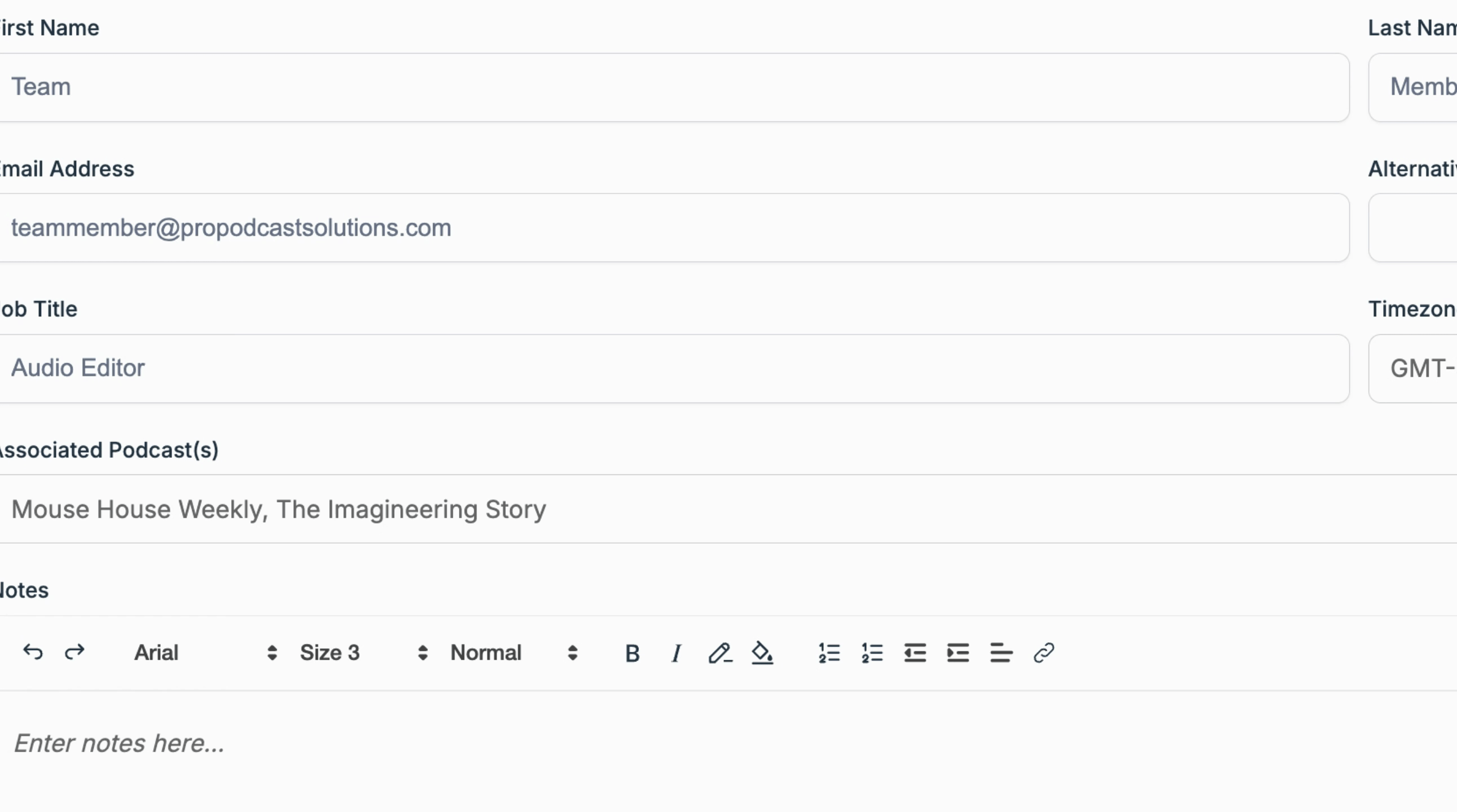This screenshot has width=1457, height=812.
Task: Decrease indent with the outdent icon
Action: click(915, 653)
